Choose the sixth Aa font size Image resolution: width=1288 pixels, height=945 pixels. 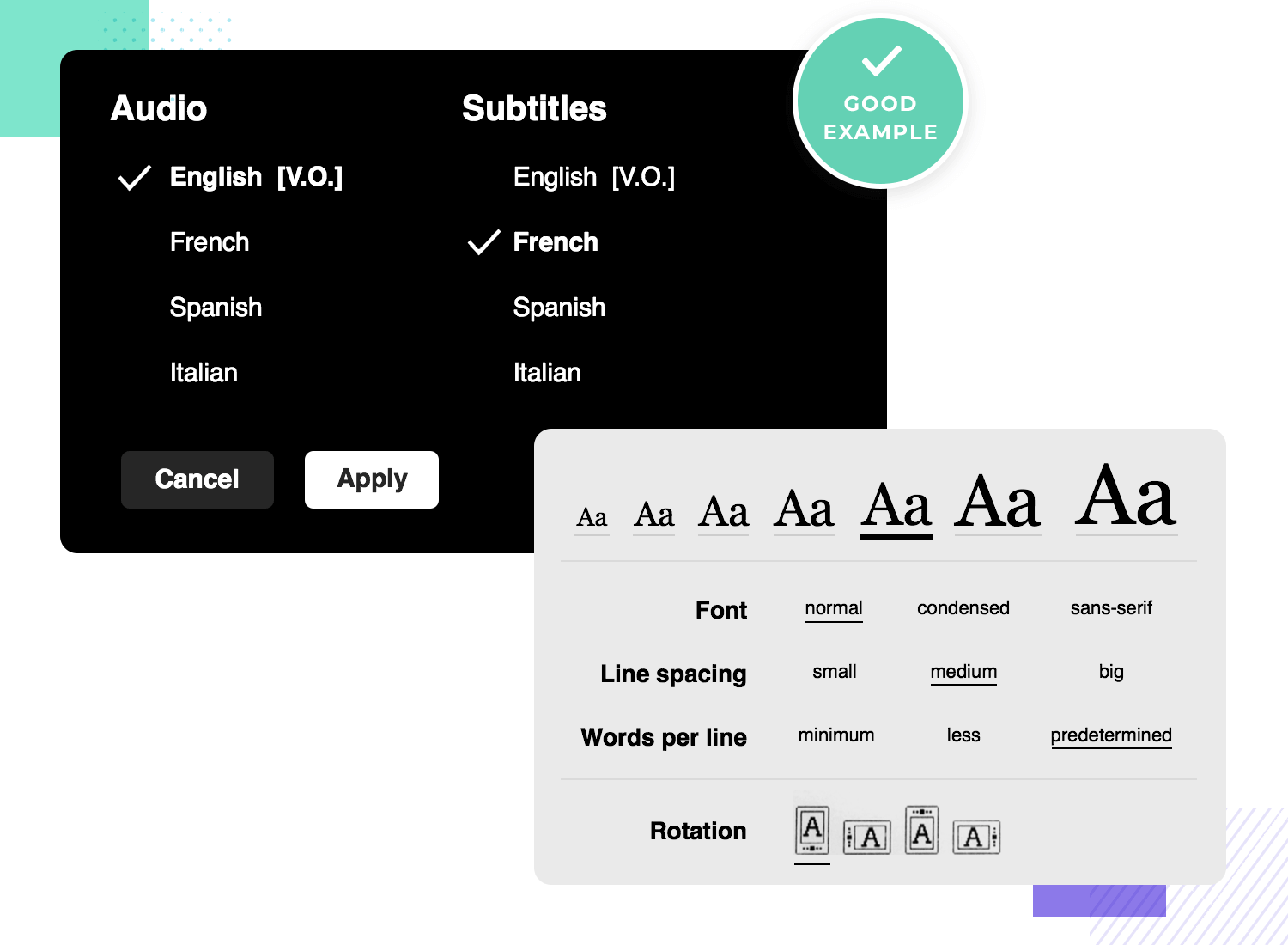(998, 503)
